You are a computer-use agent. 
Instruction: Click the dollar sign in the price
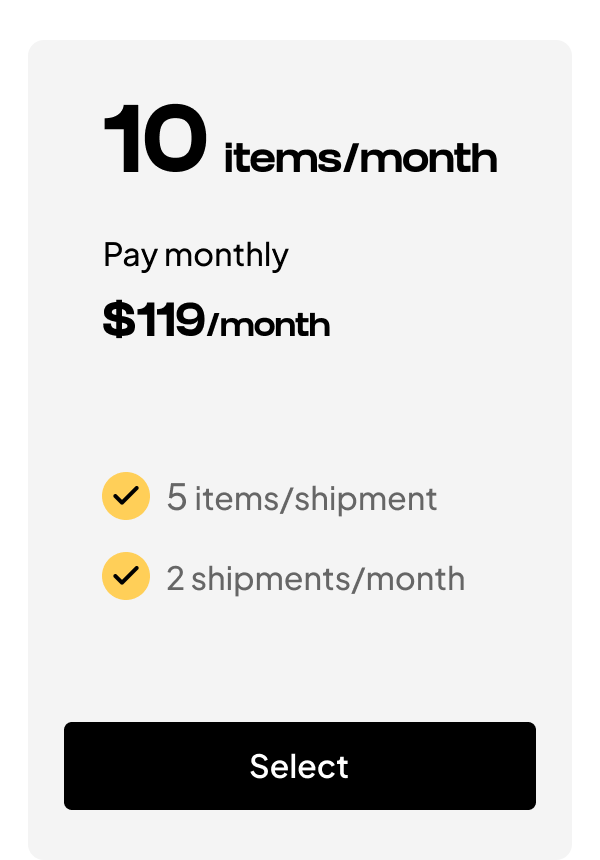tap(118, 321)
